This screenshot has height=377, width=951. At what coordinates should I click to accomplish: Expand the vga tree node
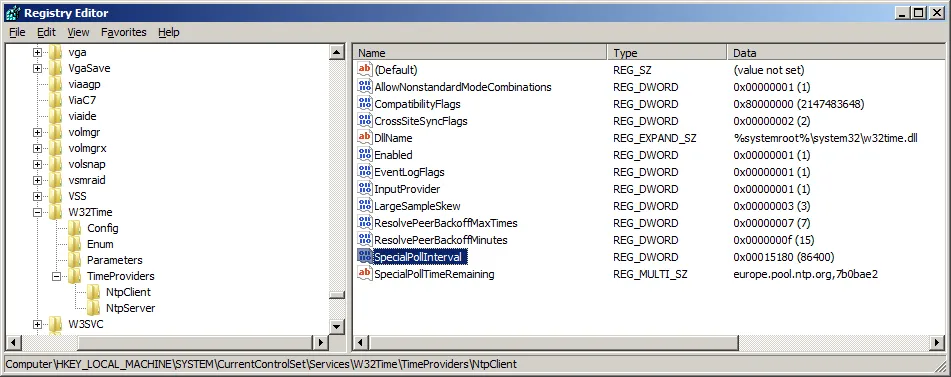[x=38, y=53]
